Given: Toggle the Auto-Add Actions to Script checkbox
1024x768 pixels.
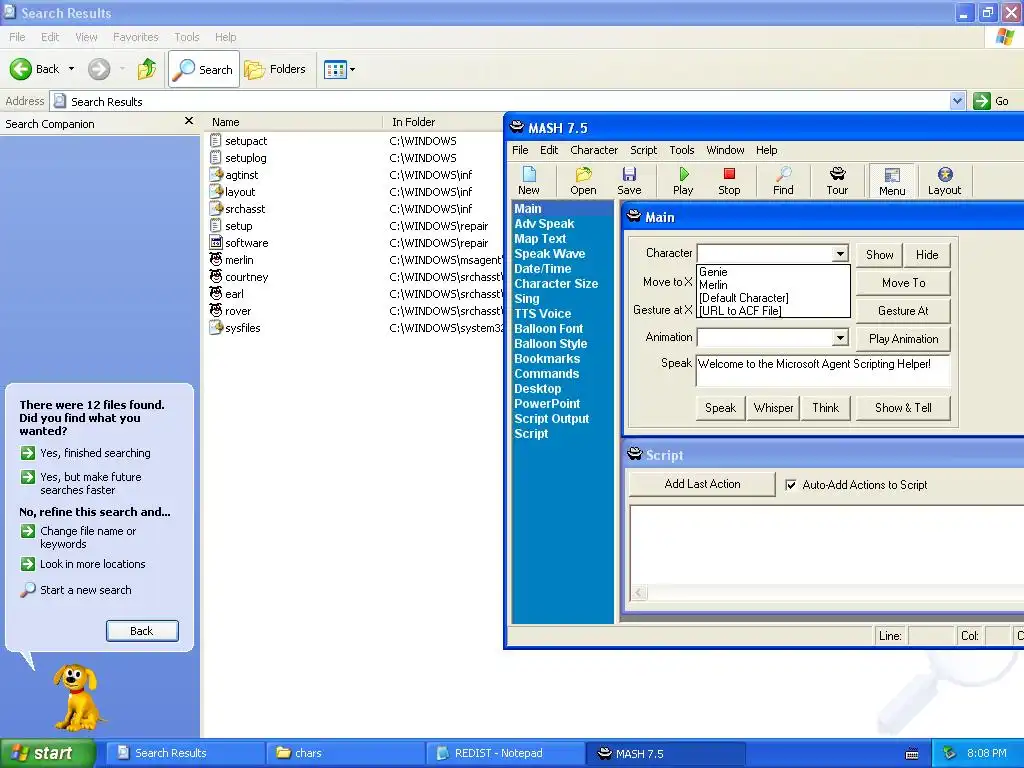Looking at the screenshot, I should 791,485.
